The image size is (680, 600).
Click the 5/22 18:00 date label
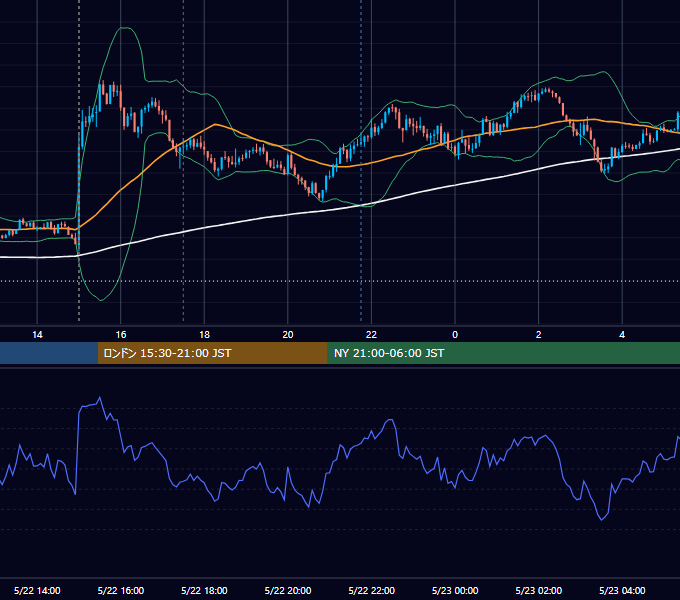pos(204,590)
